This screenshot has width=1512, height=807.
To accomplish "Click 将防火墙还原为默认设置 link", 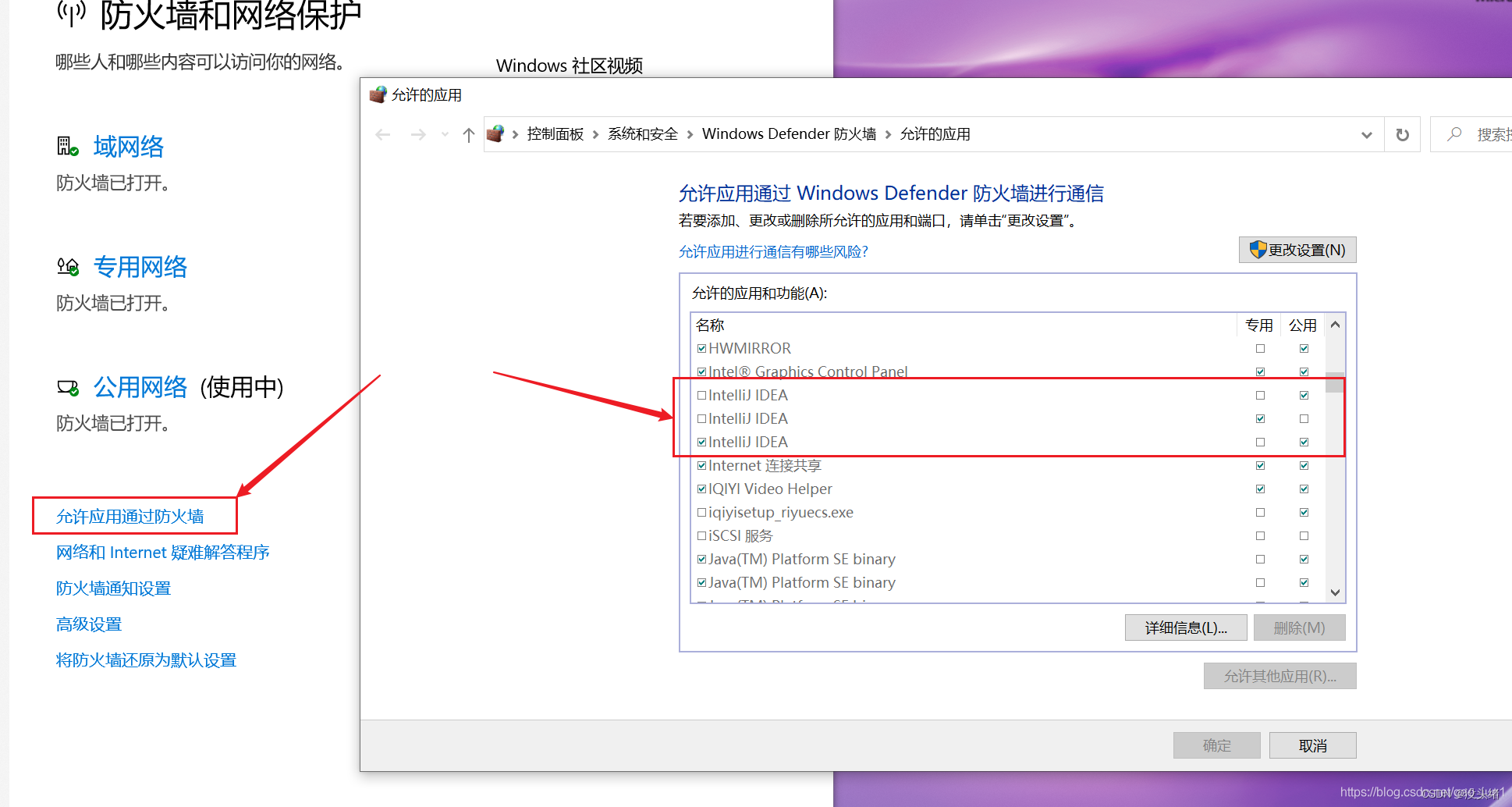I will point(147,659).
